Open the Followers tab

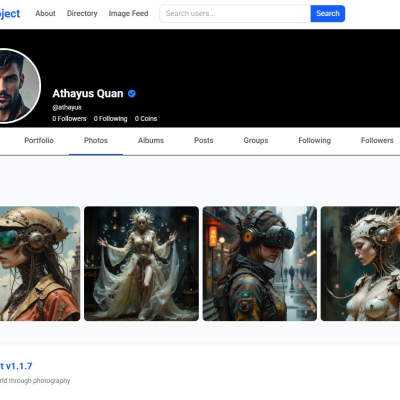coord(377,140)
